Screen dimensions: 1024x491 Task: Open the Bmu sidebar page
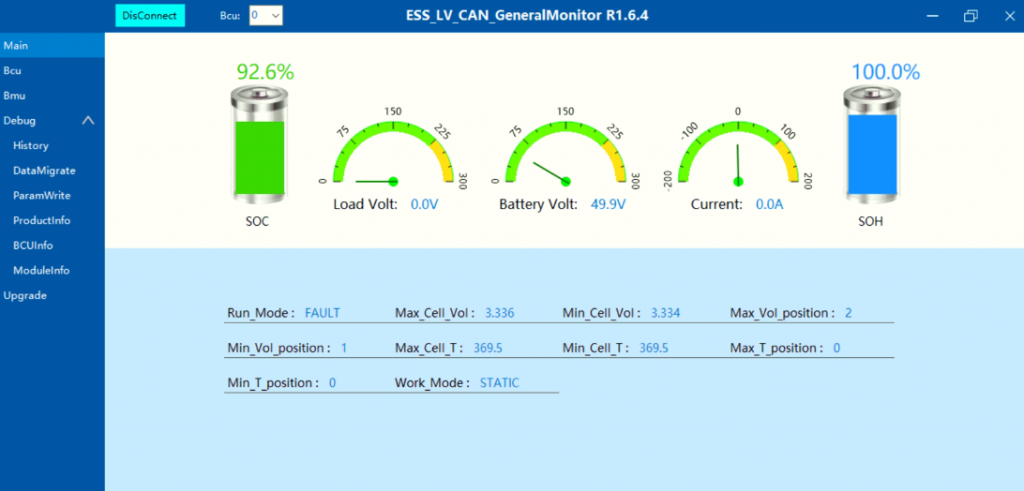[x=52, y=95]
